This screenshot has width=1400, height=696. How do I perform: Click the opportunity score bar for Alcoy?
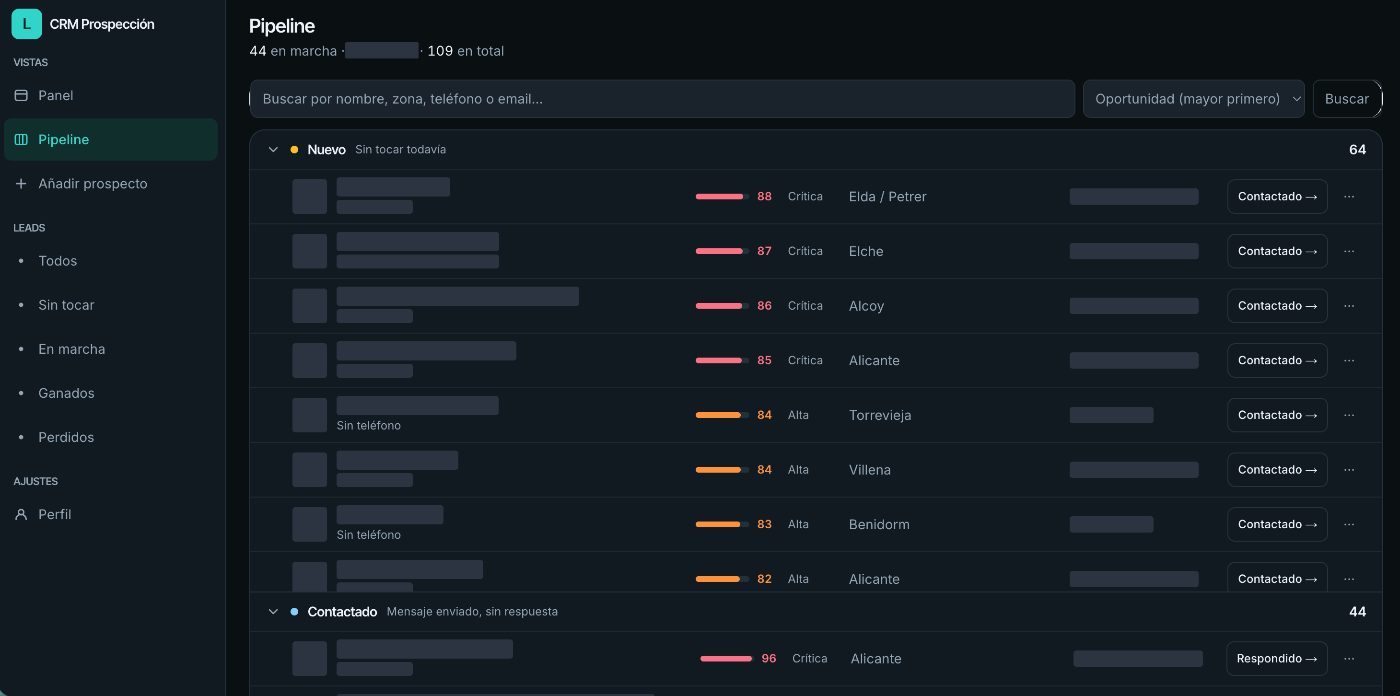pos(722,306)
